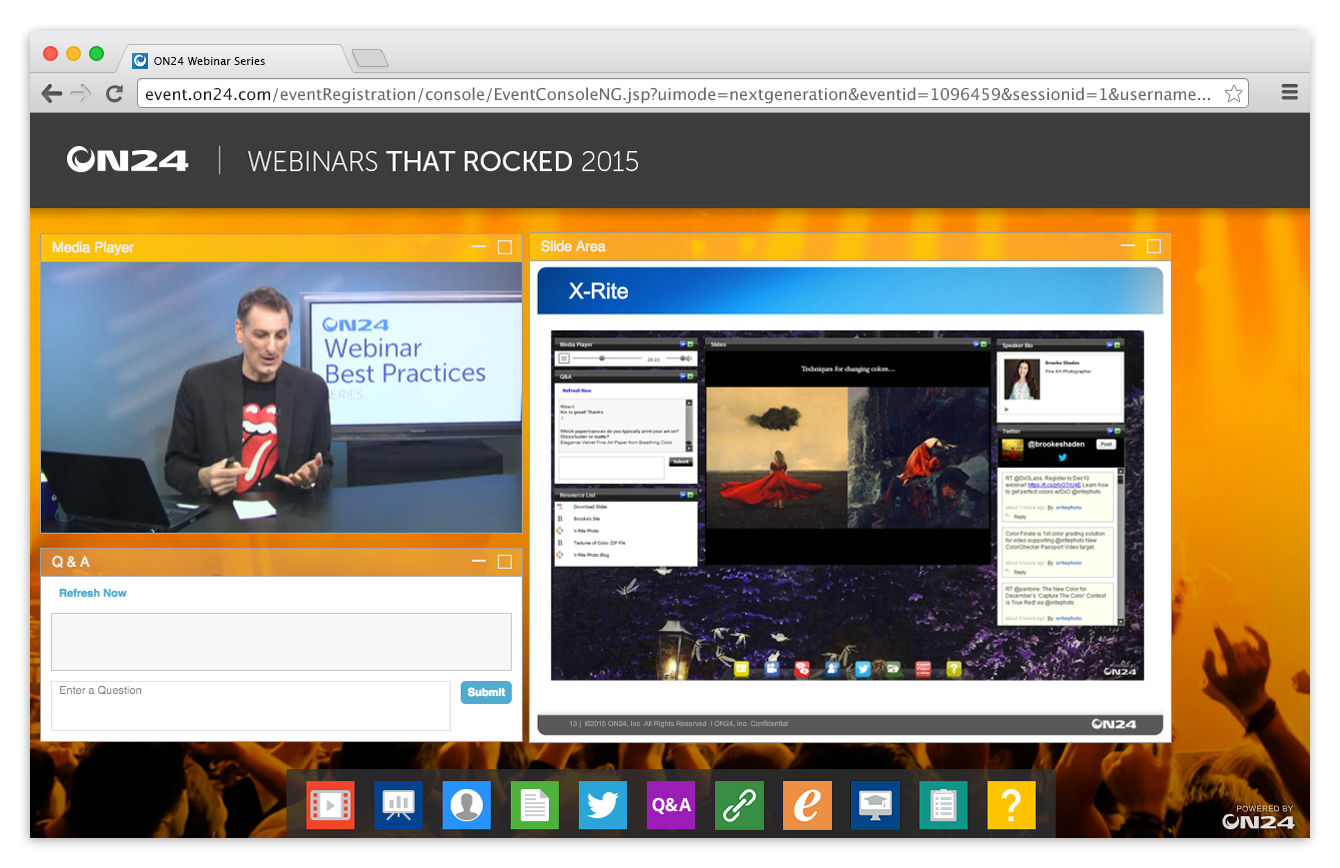Open the Speaker Bio person dock icon
The height and width of the screenshot is (868, 1340).
click(467, 805)
